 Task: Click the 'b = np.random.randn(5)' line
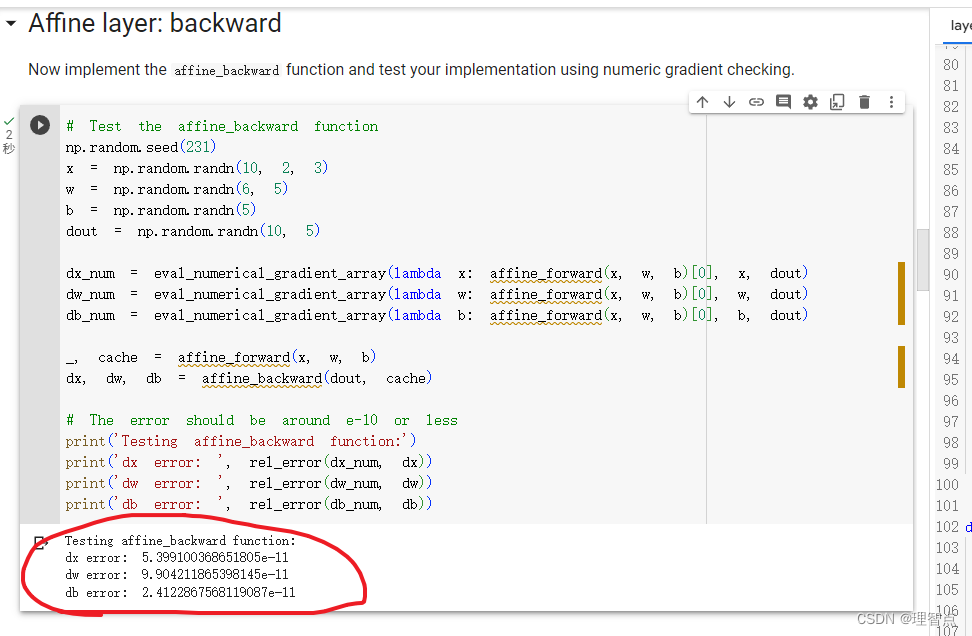161,210
